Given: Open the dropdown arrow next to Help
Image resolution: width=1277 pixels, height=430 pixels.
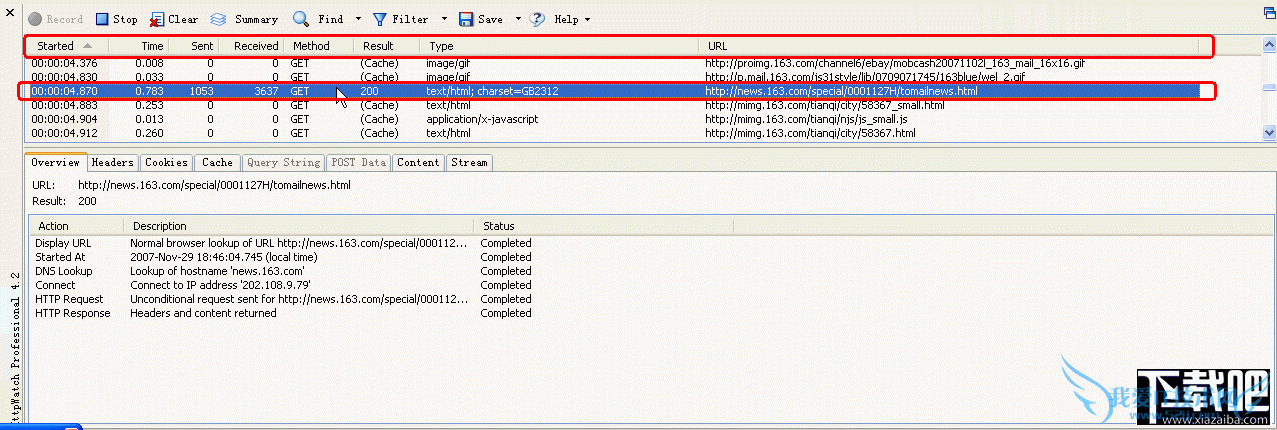Looking at the screenshot, I should 587,19.
